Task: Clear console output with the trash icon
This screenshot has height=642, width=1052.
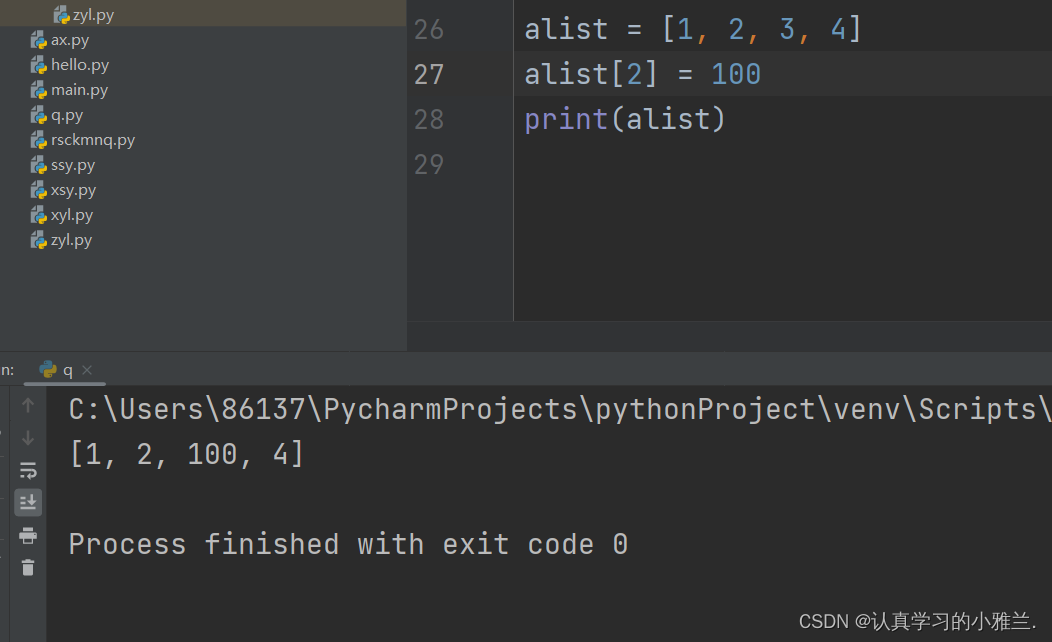Action: pos(28,567)
